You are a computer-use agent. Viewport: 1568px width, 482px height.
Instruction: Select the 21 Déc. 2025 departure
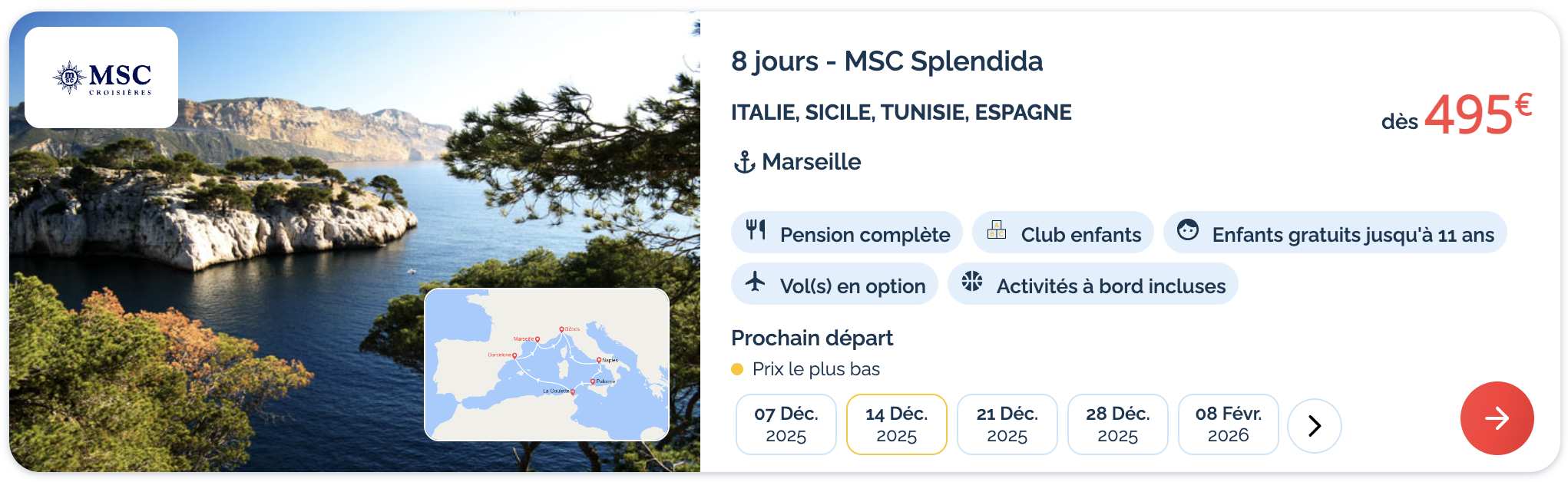click(1007, 424)
